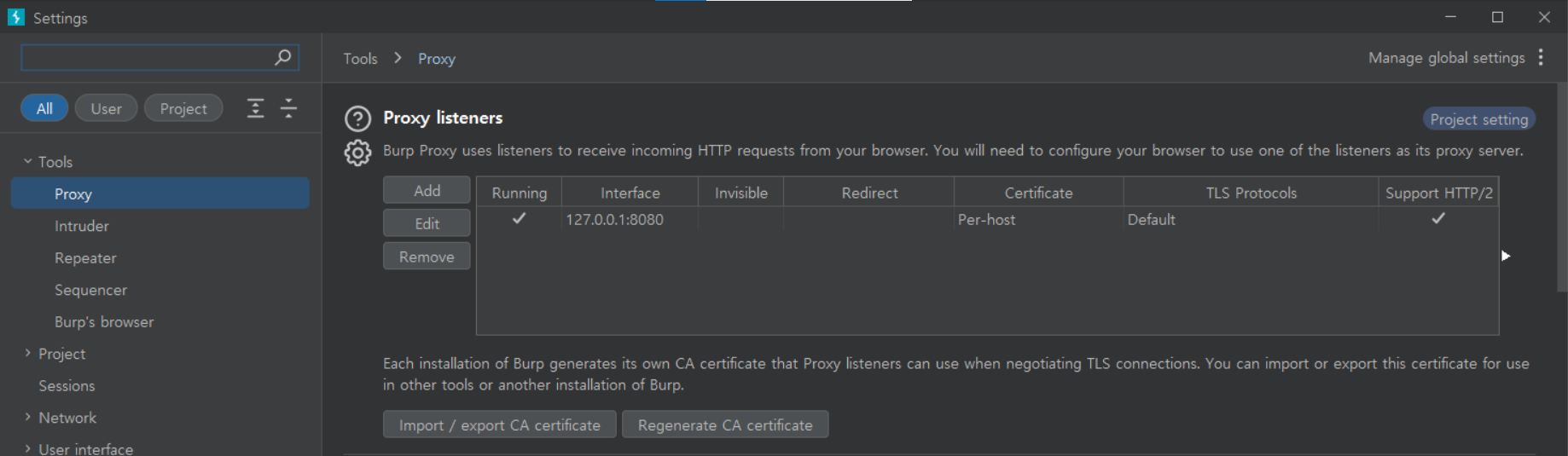Image resolution: width=1568 pixels, height=456 pixels.
Task: Click the Default TLS protocols cell
Action: click(x=1251, y=219)
